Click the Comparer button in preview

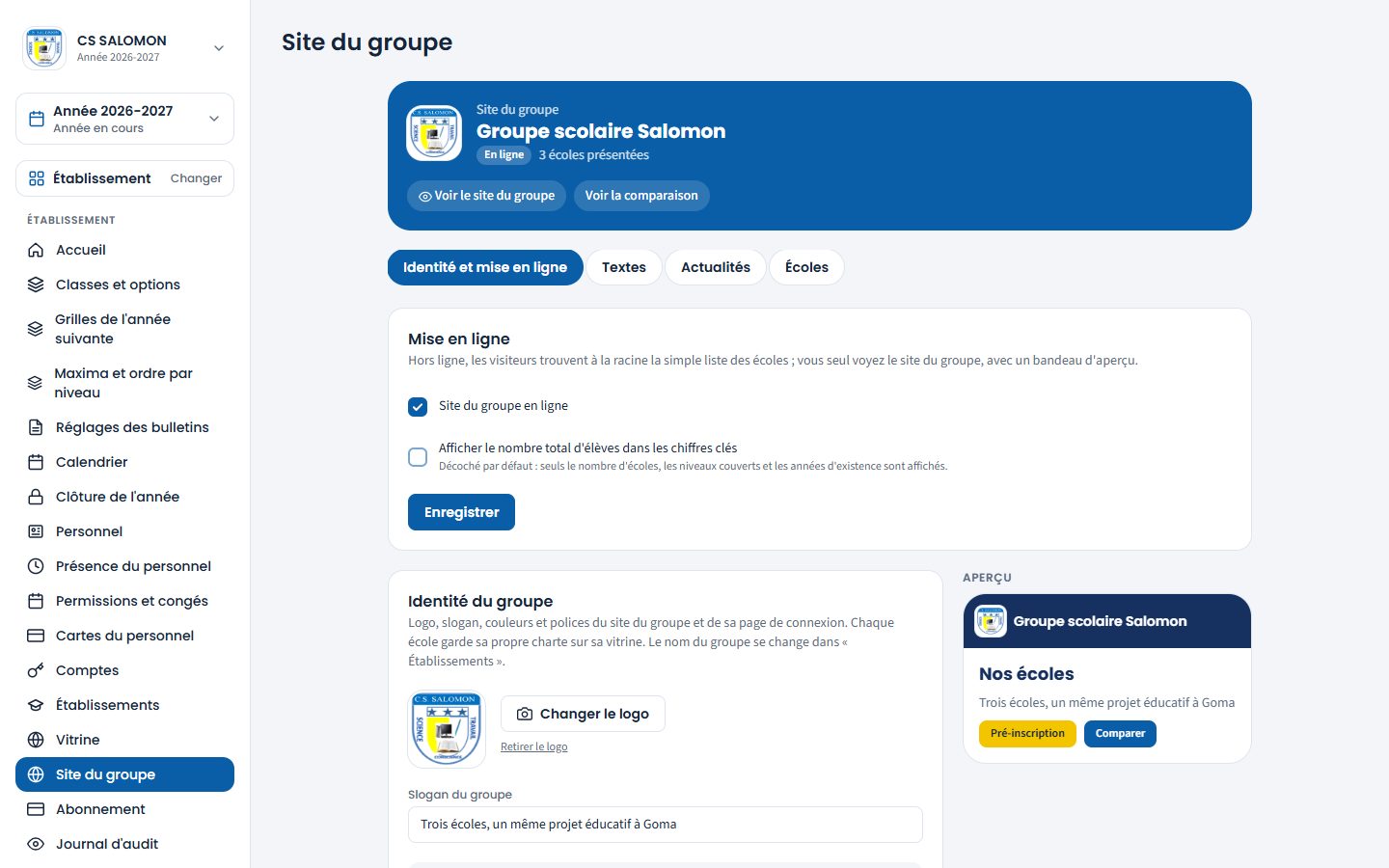point(1120,734)
